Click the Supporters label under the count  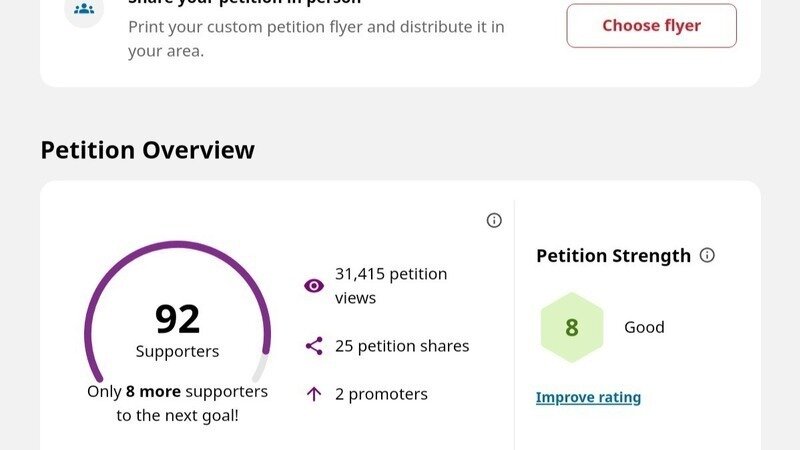[x=177, y=352]
